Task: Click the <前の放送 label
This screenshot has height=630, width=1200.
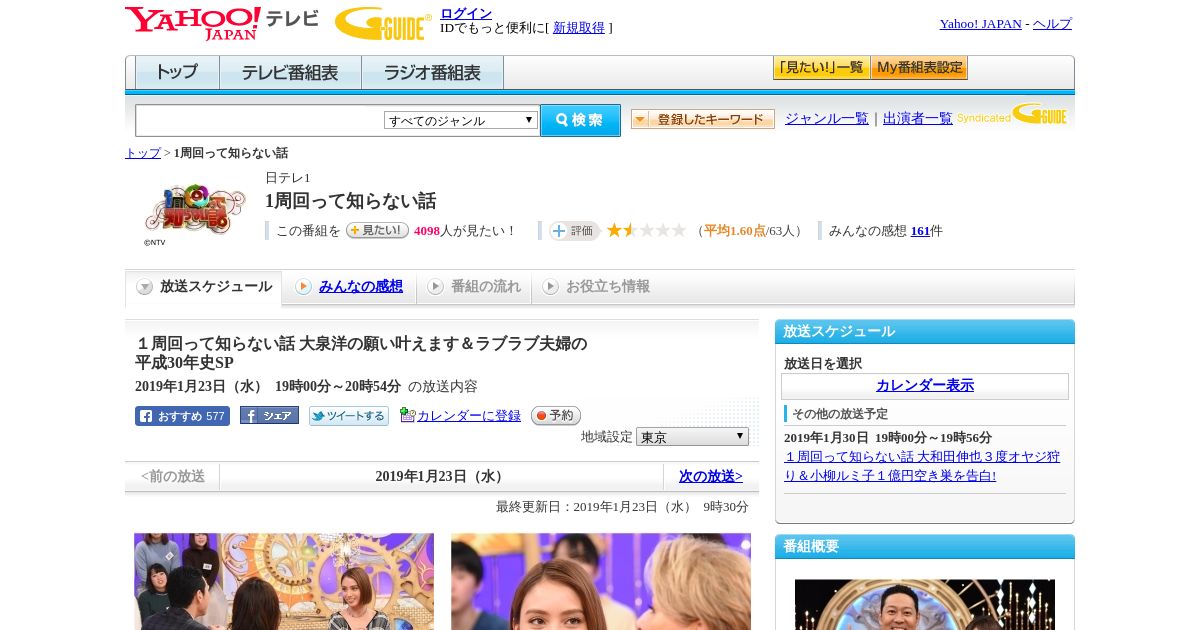Action: [173, 476]
